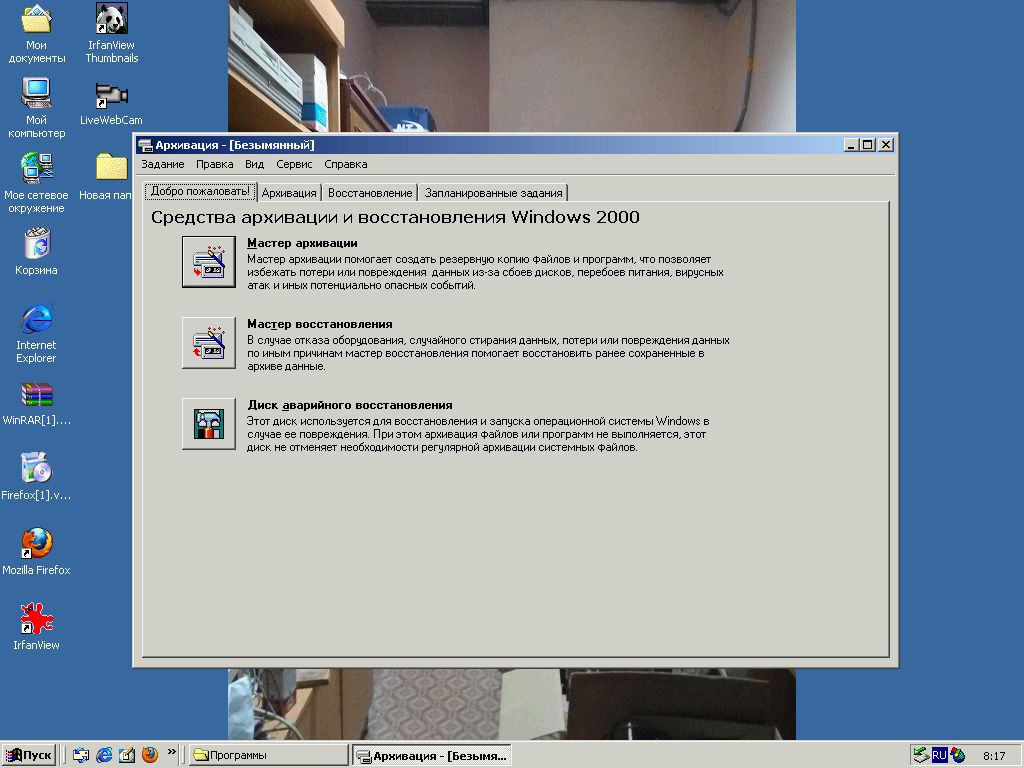Viewport: 1024px width, 768px height.
Task: Switch to the Запланированные задания tab
Action: 493,193
